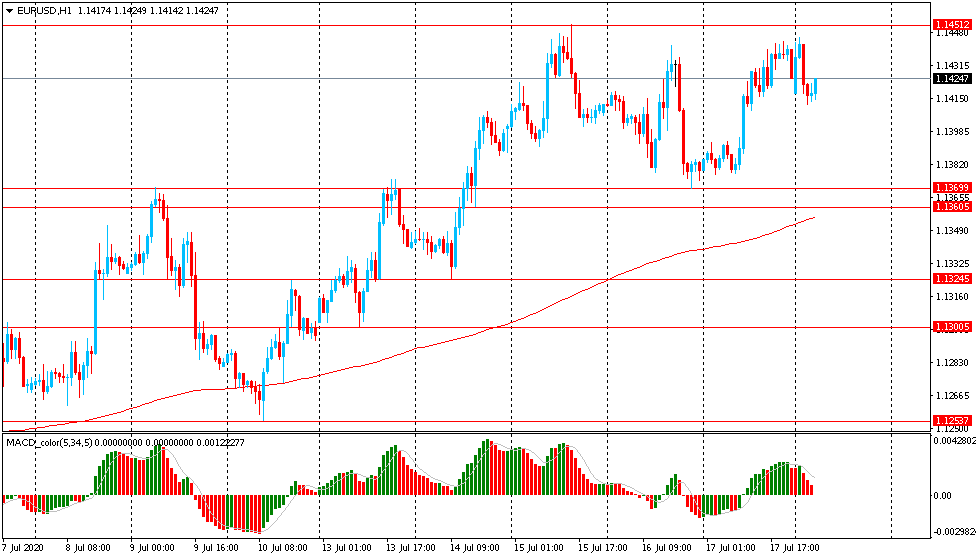This screenshot has width=976, height=559.
Task: Click the EURUSD,H1 symbol title
Action: (45, 11)
